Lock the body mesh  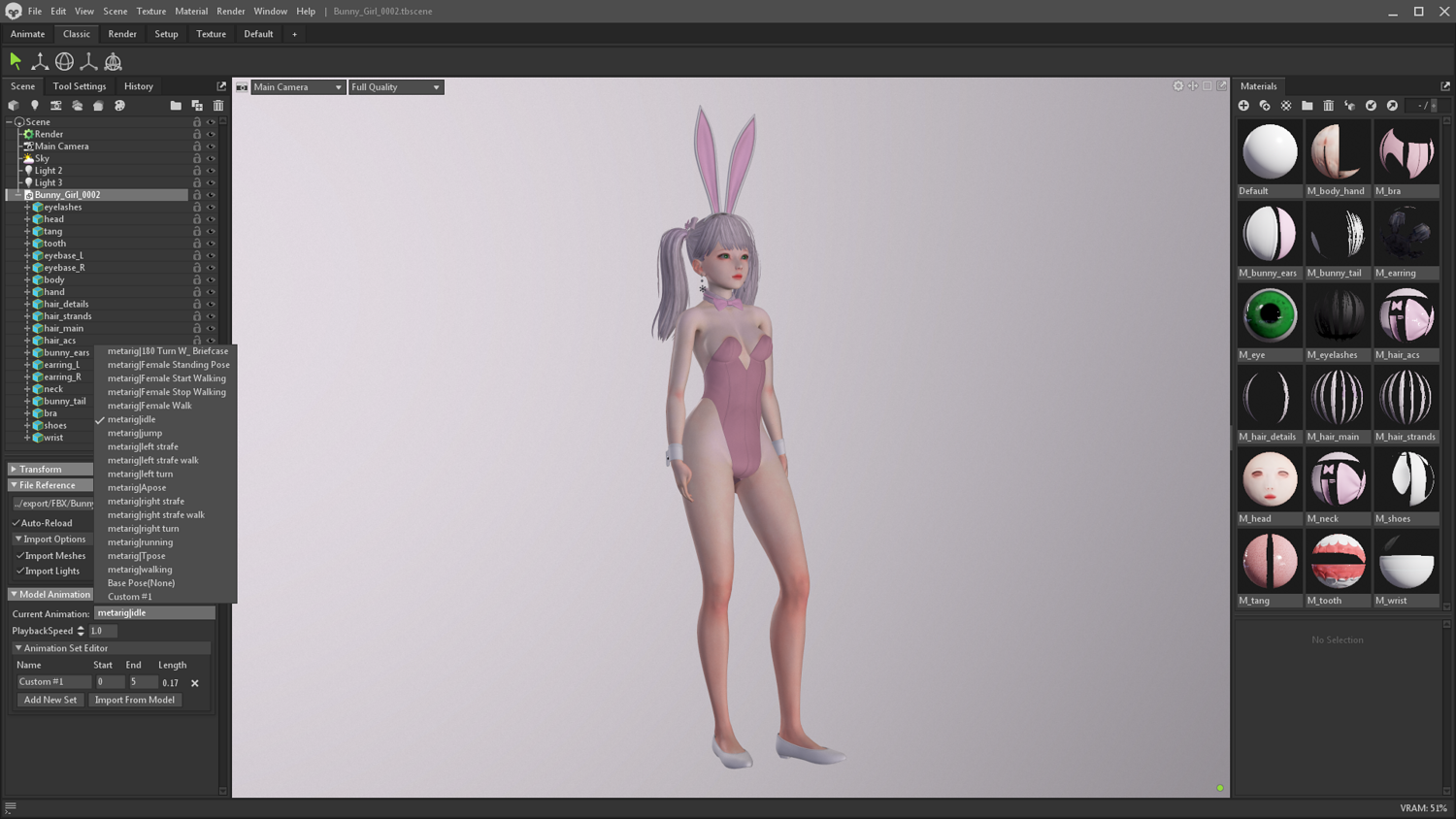point(197,279)
